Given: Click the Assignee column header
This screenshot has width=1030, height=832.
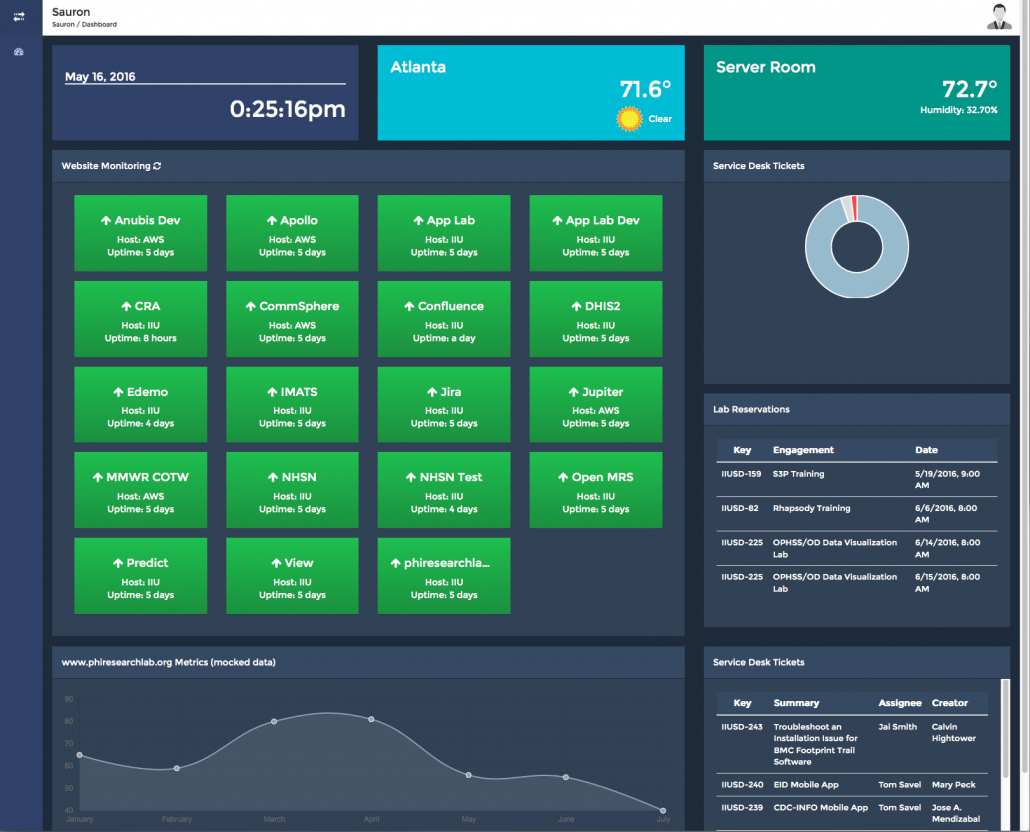Looking at the screenshot, I should coord(900,703).
